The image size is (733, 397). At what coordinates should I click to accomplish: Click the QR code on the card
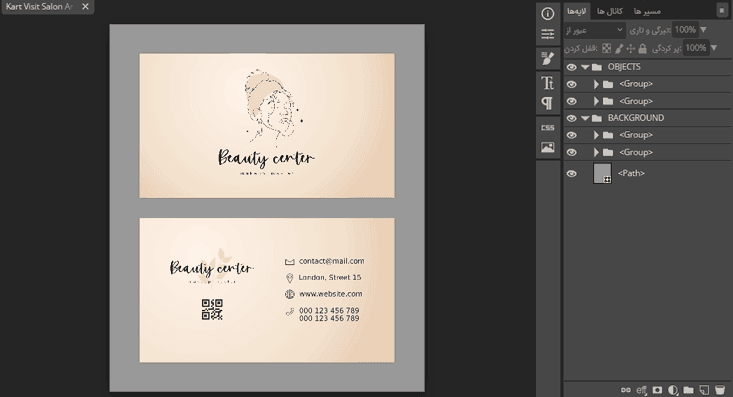coord(212,310)
